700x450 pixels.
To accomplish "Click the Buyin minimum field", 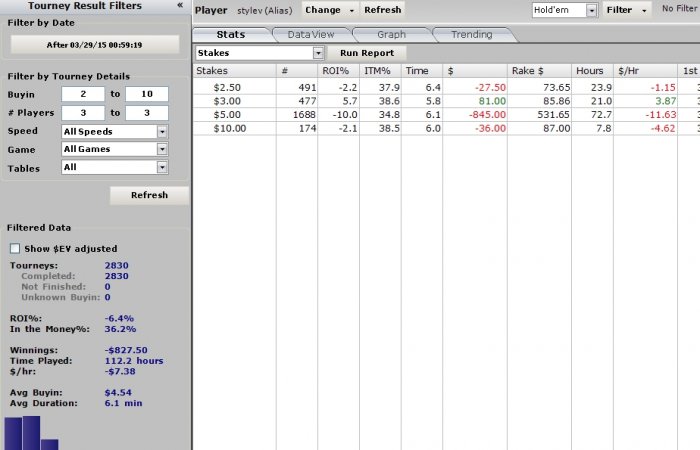I will (83, 94).
